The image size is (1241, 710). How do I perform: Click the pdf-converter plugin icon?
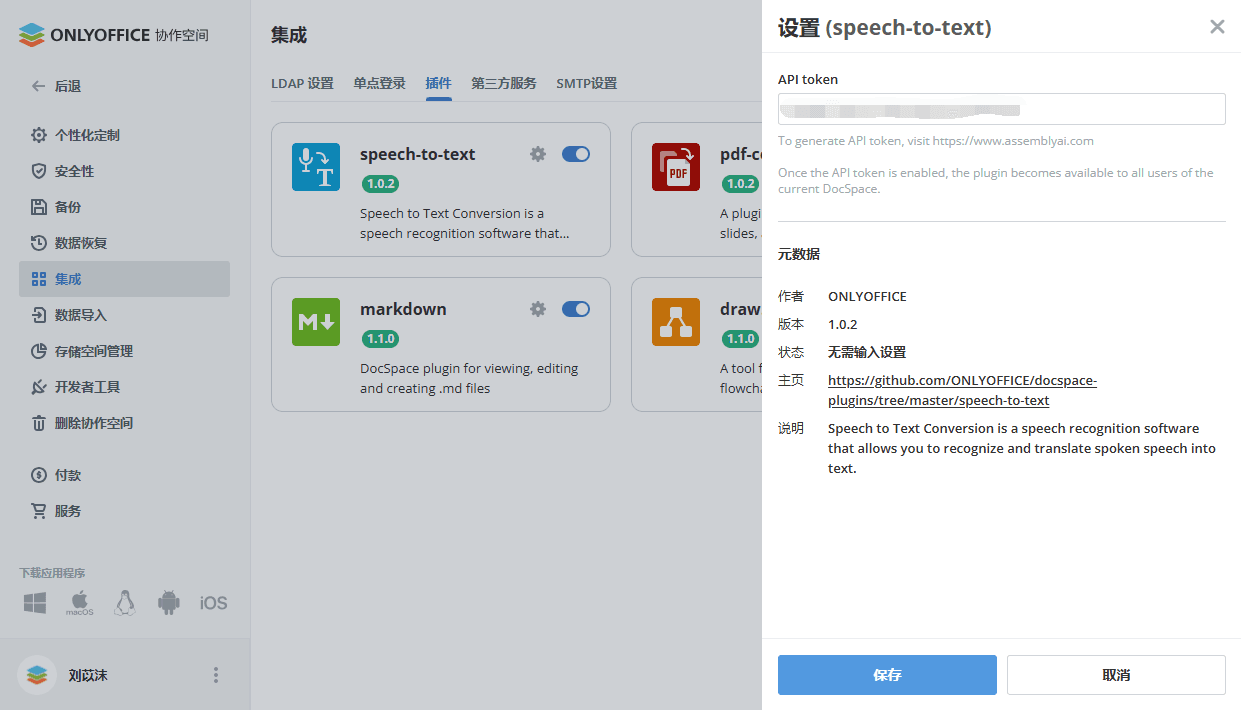pyautogui.click(x=676, y=167)
